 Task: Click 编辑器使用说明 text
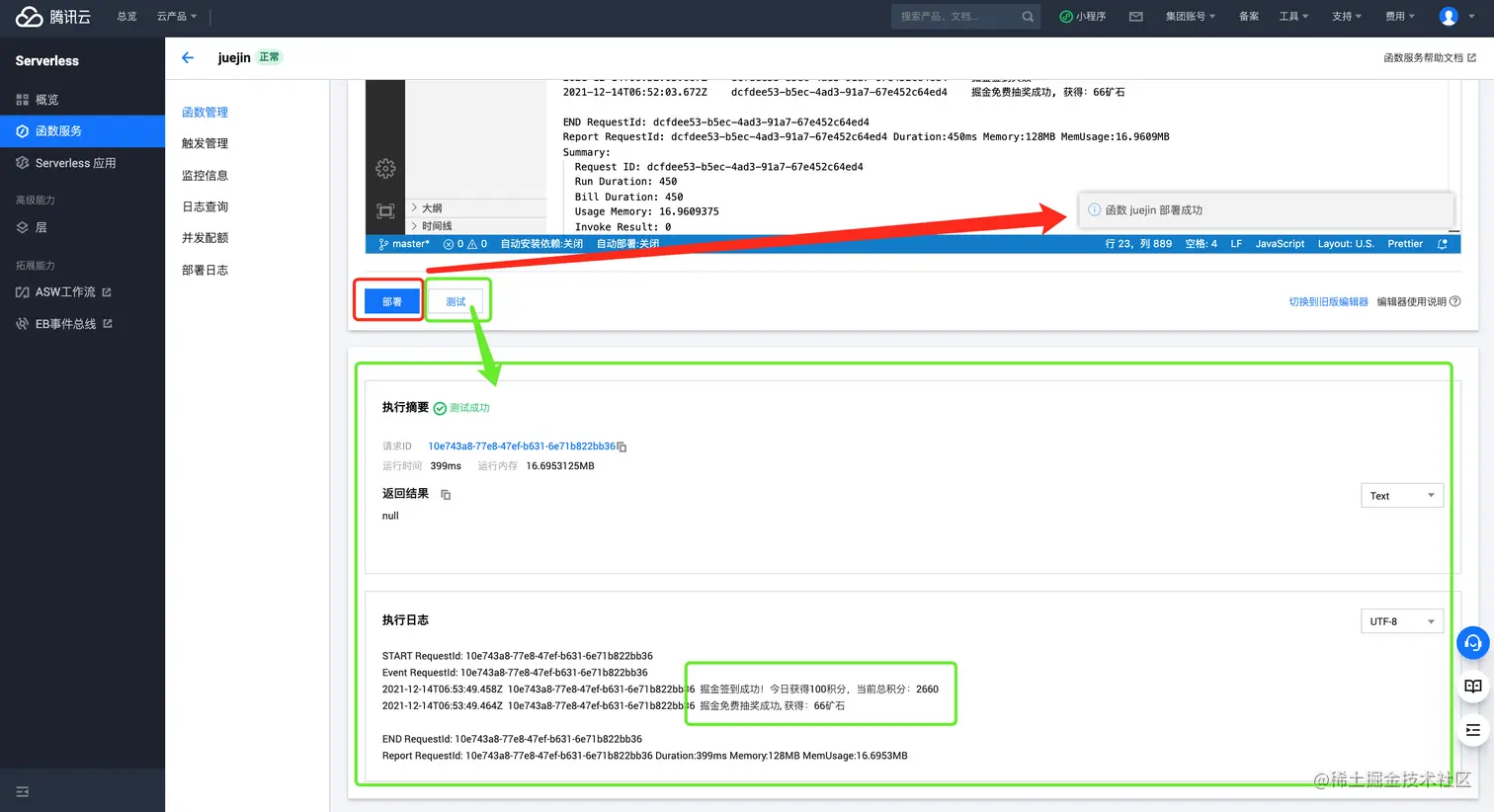[1411, 301]
